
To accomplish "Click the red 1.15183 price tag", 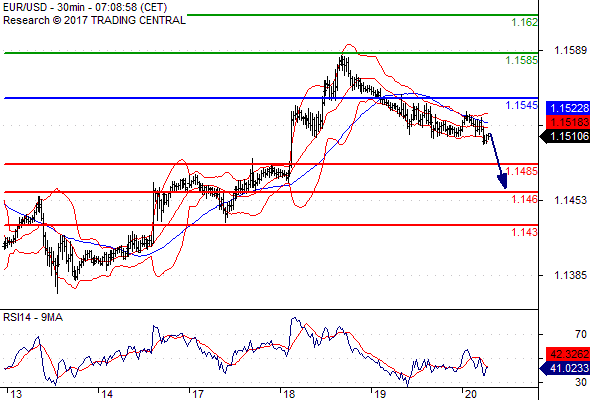I will click(x=568, y=122).
